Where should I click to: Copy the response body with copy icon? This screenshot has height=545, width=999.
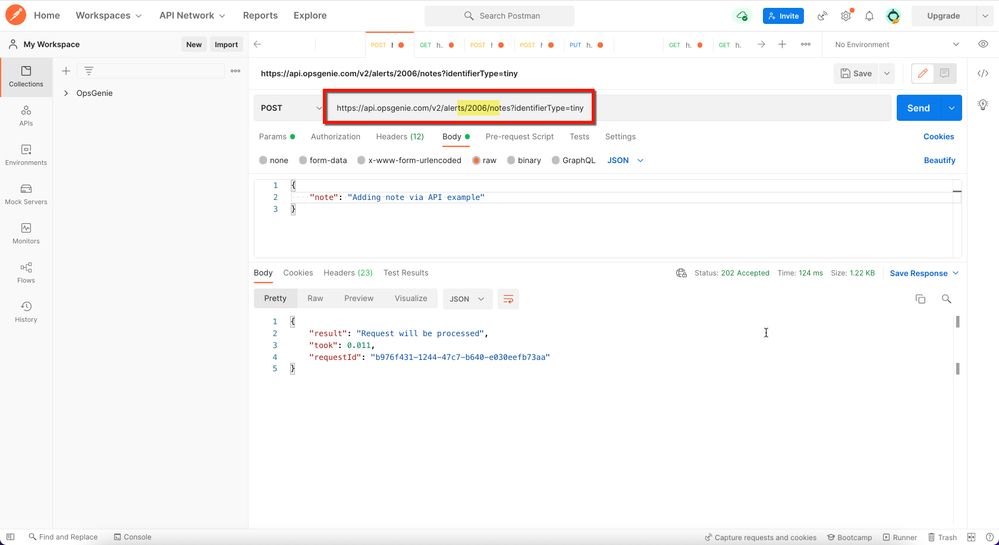click(920, 298)
